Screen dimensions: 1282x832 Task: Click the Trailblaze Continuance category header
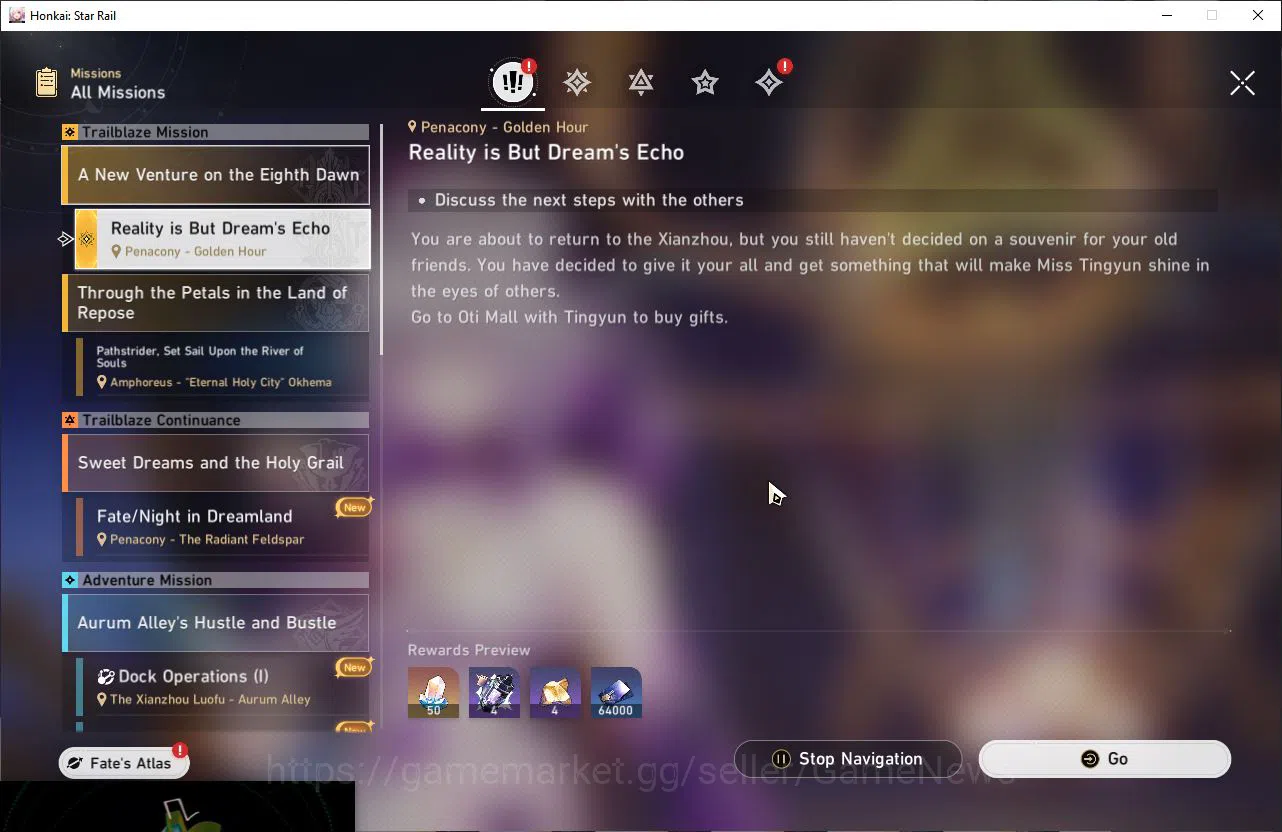(x=215, y=420)
